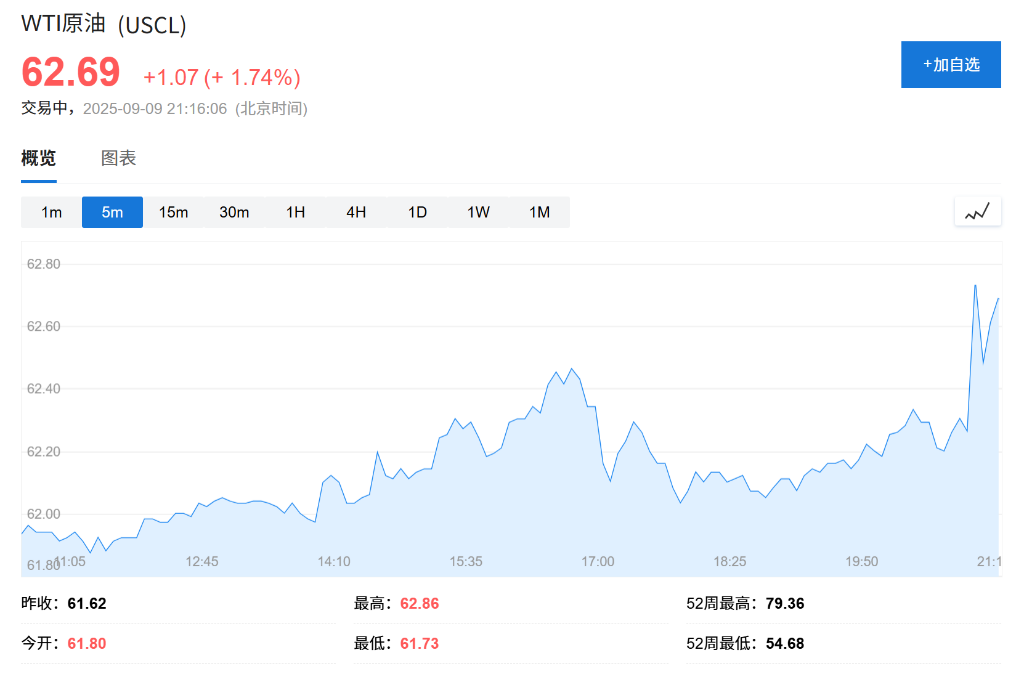Click the 12:45 time axis label
The width and height of the screenshot is (1024, 673).
pyautogui.click(x=202, y=561)
